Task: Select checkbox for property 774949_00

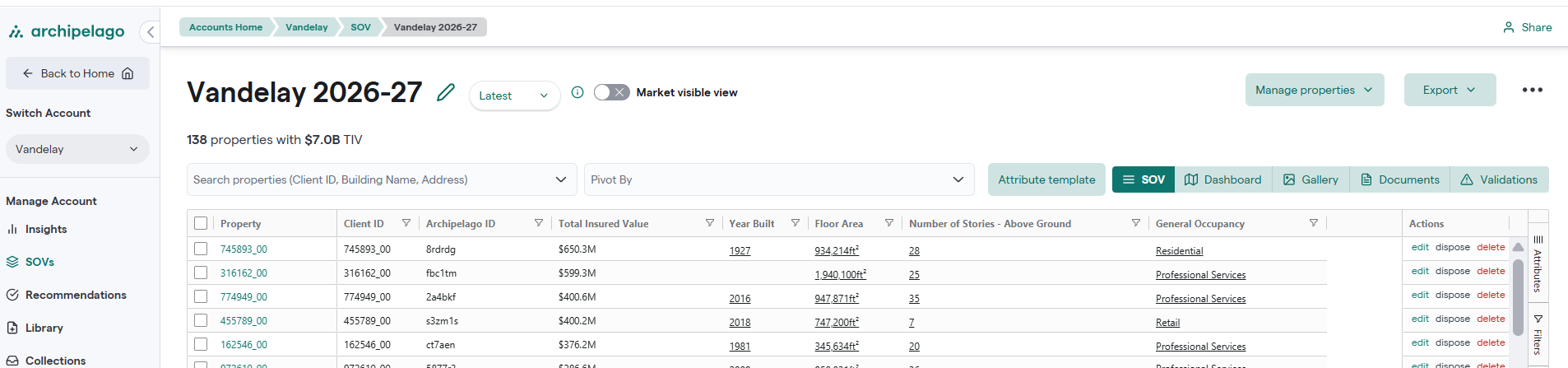Action: [x=201, y=296]
